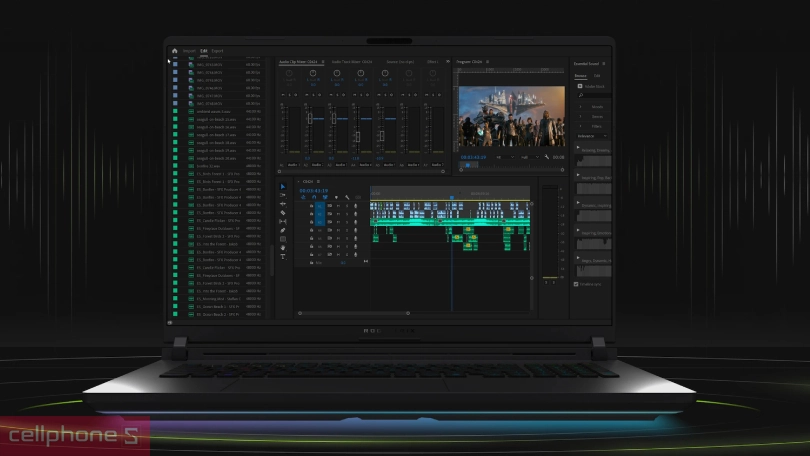
Task: Open the Audio Clip Mixer panel menu
Action: (323, 62)
